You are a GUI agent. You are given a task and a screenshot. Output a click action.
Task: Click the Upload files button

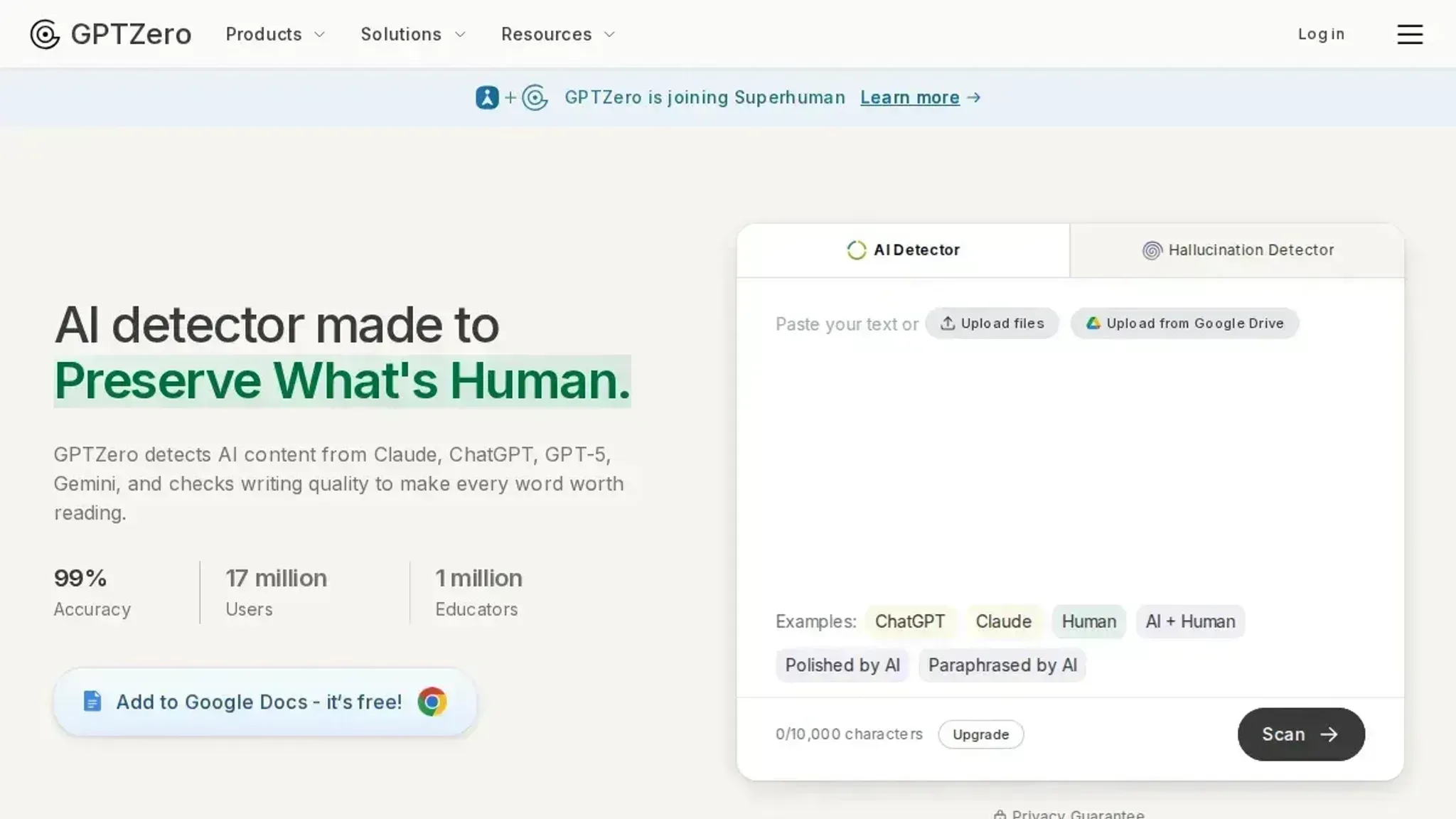pyautogui.click(x=992, y=323)
